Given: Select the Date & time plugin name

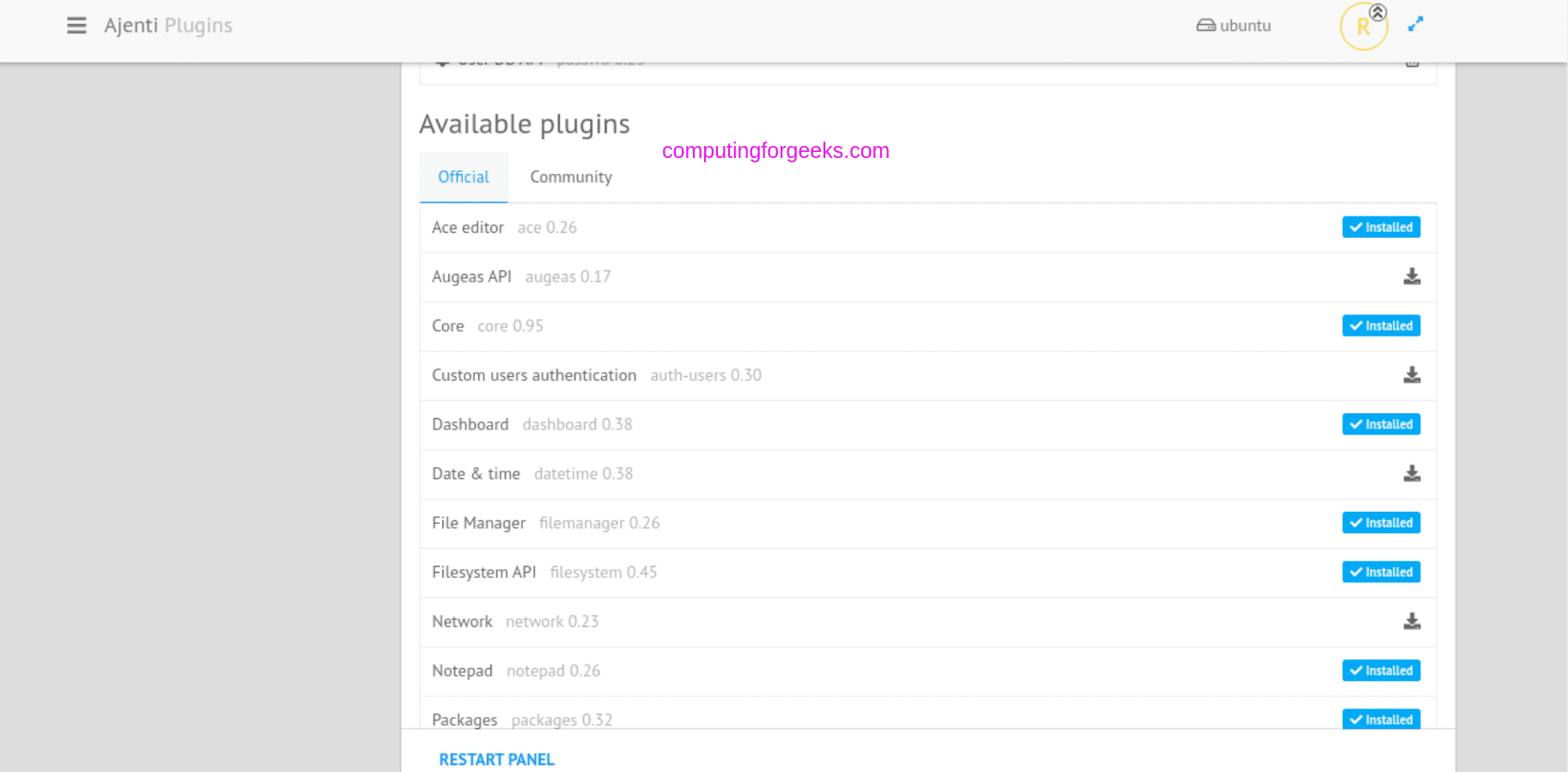Looking at the screenshot, I should 476,474.
